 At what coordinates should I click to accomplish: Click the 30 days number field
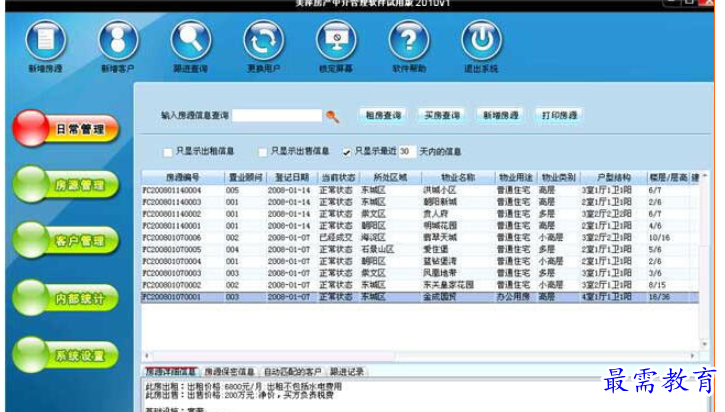coord(406,152)
